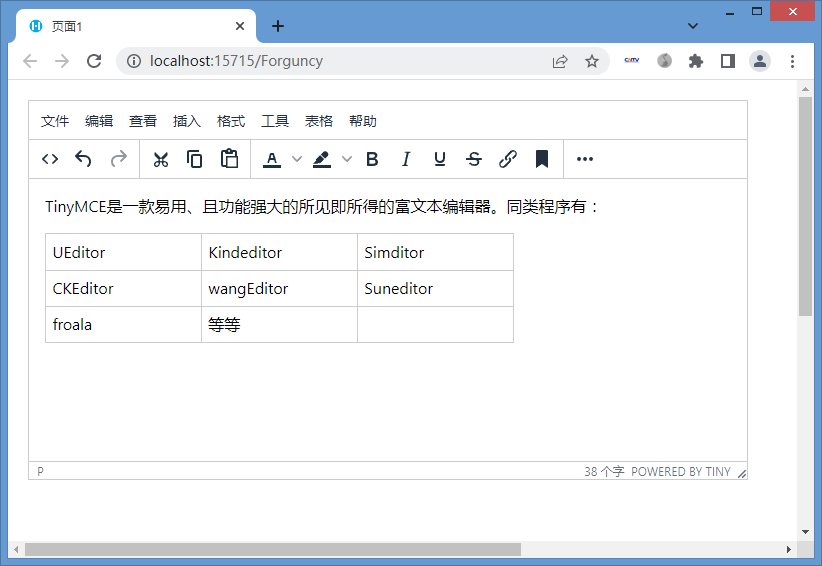Open the 文件 menu

pos(55,121)
